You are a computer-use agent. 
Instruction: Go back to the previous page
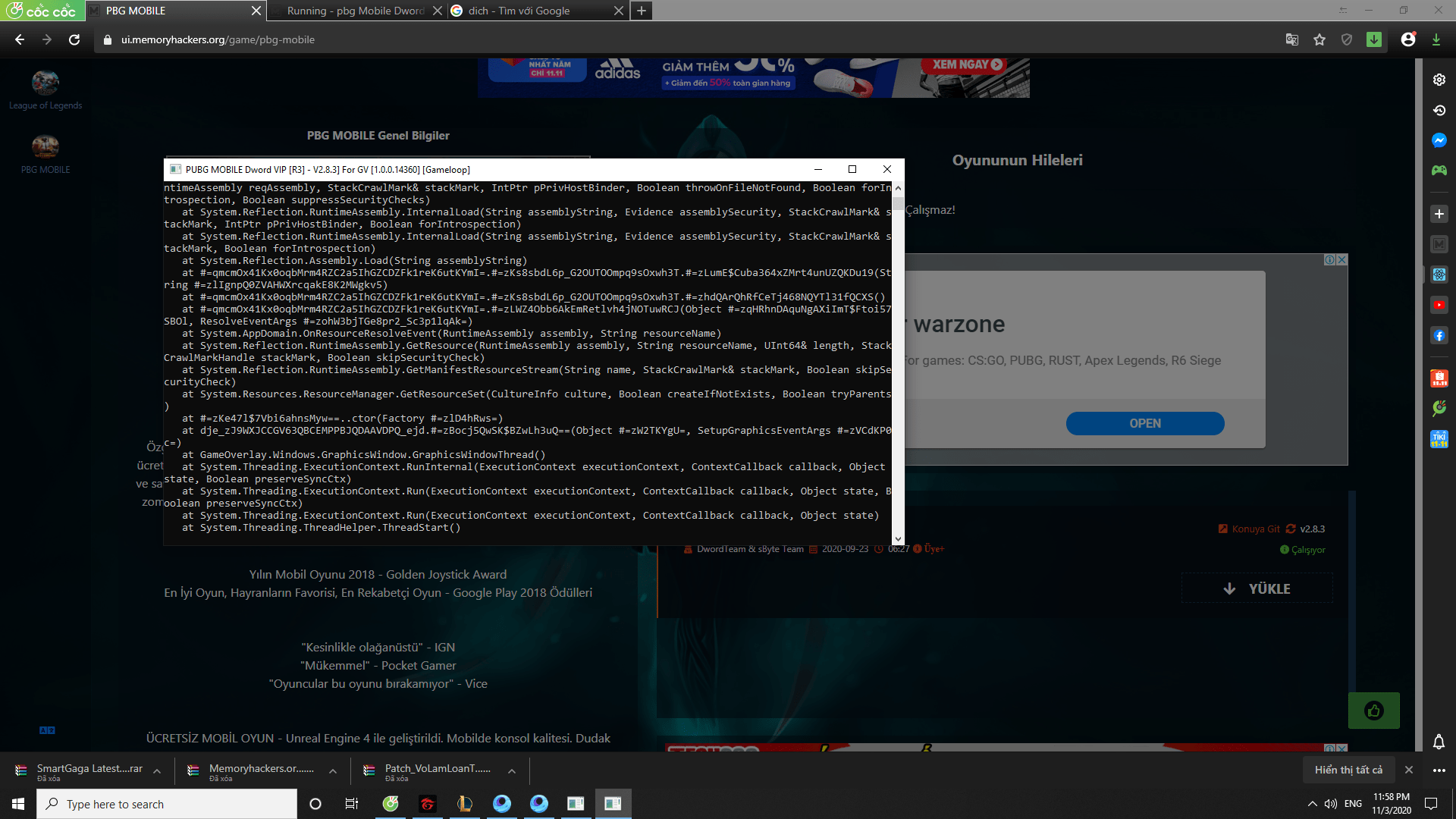click(20, 39)
